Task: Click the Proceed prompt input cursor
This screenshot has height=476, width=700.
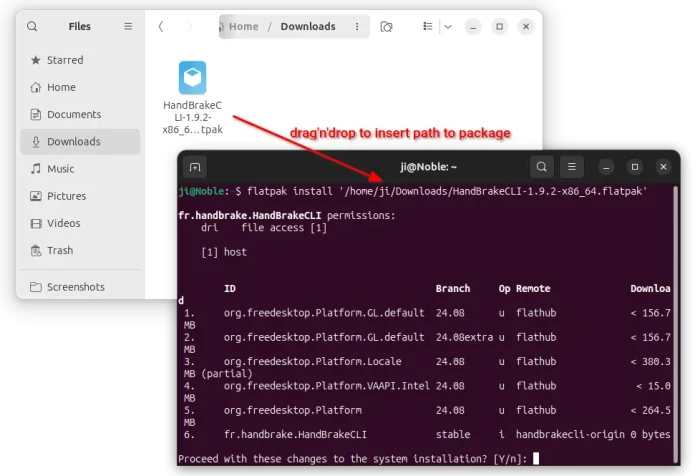Action: click(536, 459)
